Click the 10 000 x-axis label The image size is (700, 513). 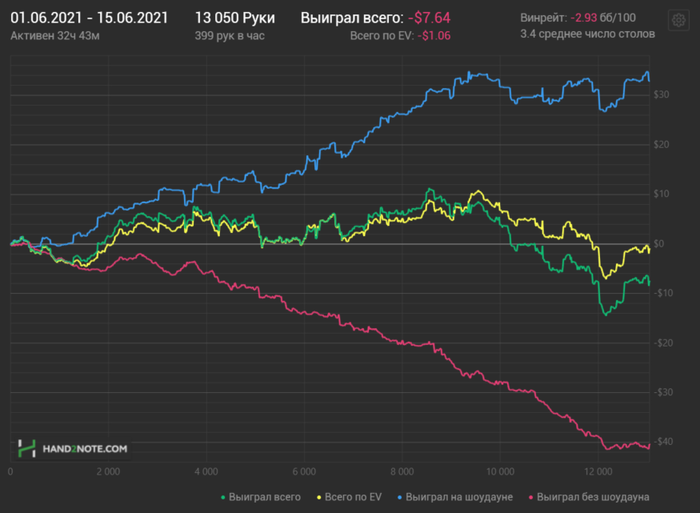pyautogui.click(x=500, y=472)
